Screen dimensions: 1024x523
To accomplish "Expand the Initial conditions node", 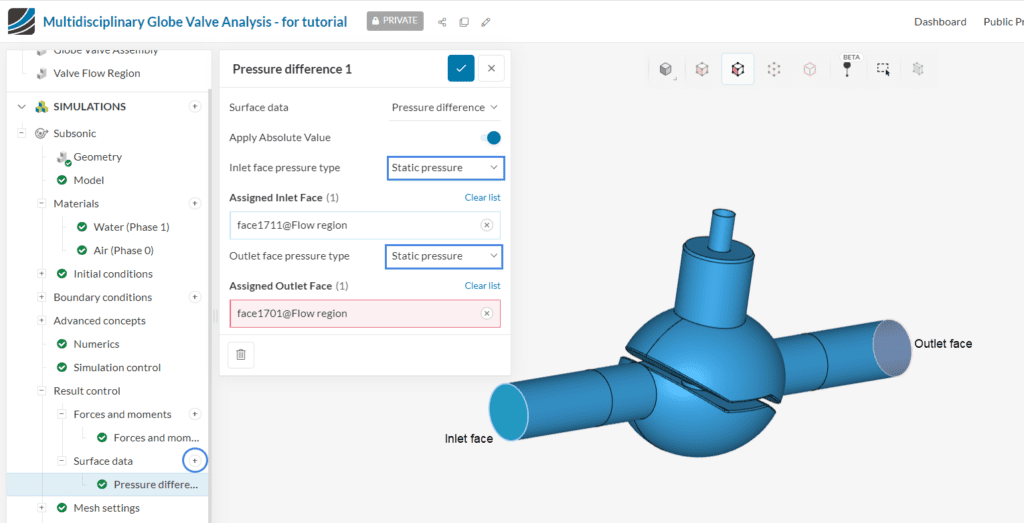I will [x=42, y=274].
